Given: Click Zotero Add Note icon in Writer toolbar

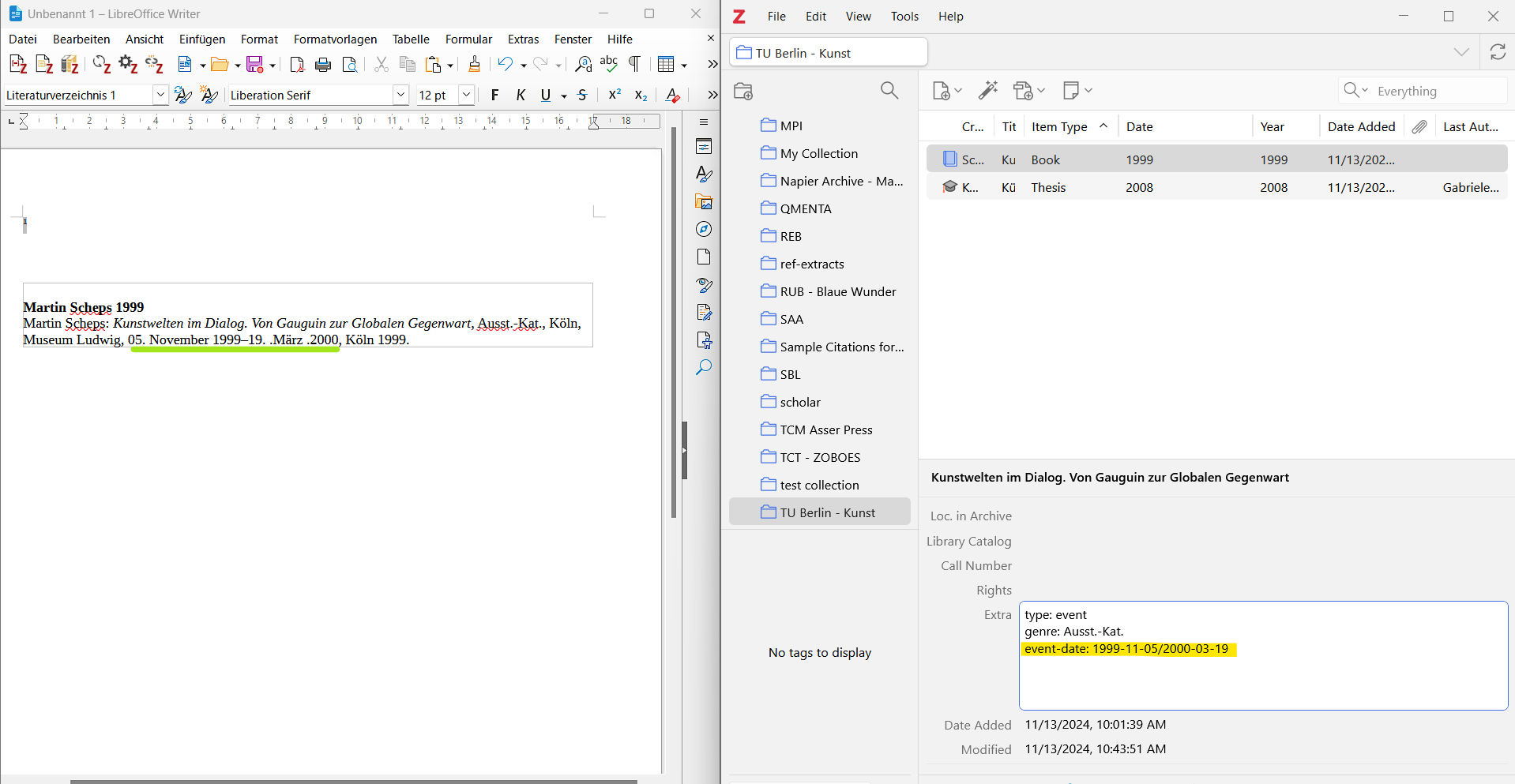Looking at the screenshot, I should point(44,65).
